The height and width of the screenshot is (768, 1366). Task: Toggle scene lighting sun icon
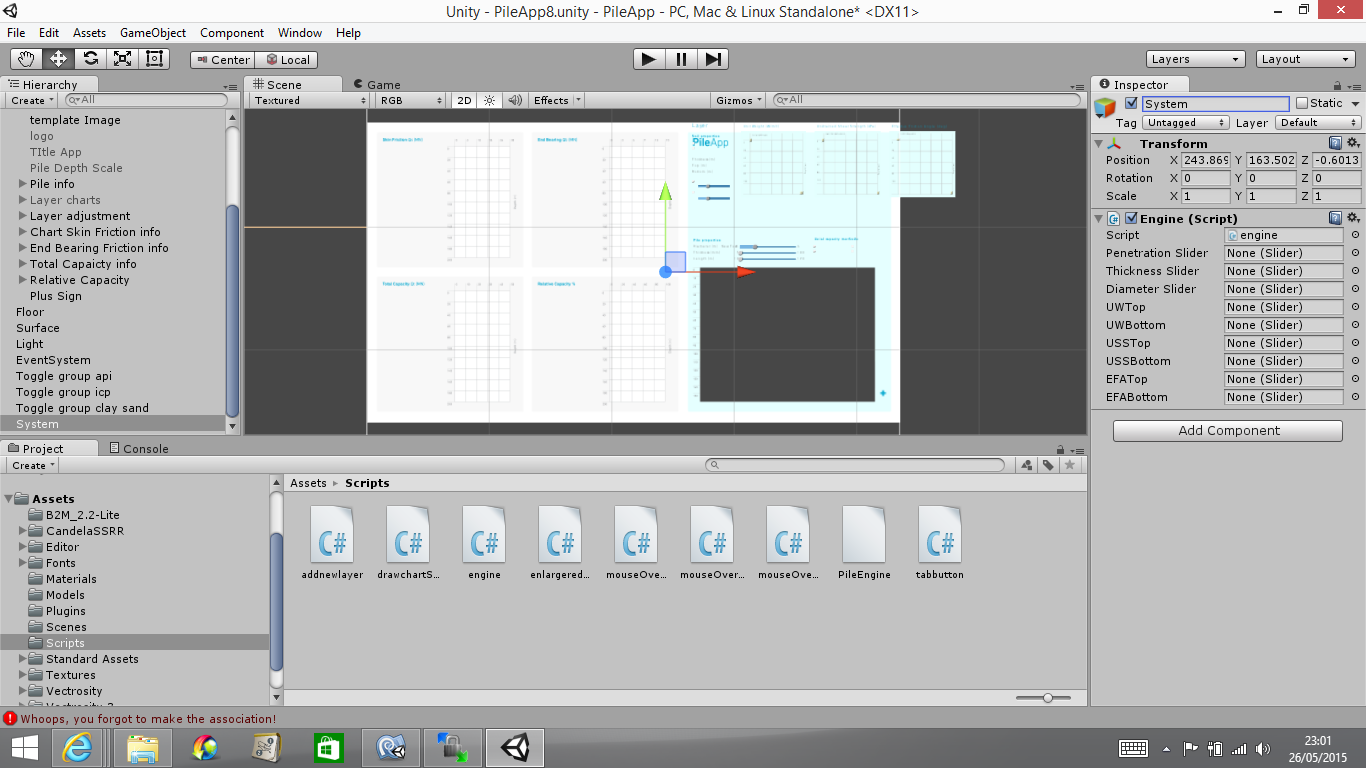[x=489, y=100]
